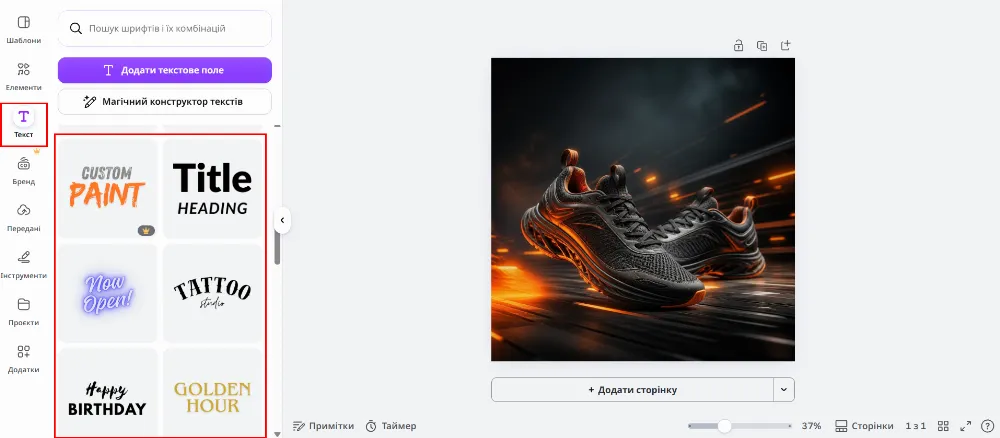Expand the dropdown next to Додати сторінку
The width and height of the screenshot is (1000, 438).
[784, 390]
